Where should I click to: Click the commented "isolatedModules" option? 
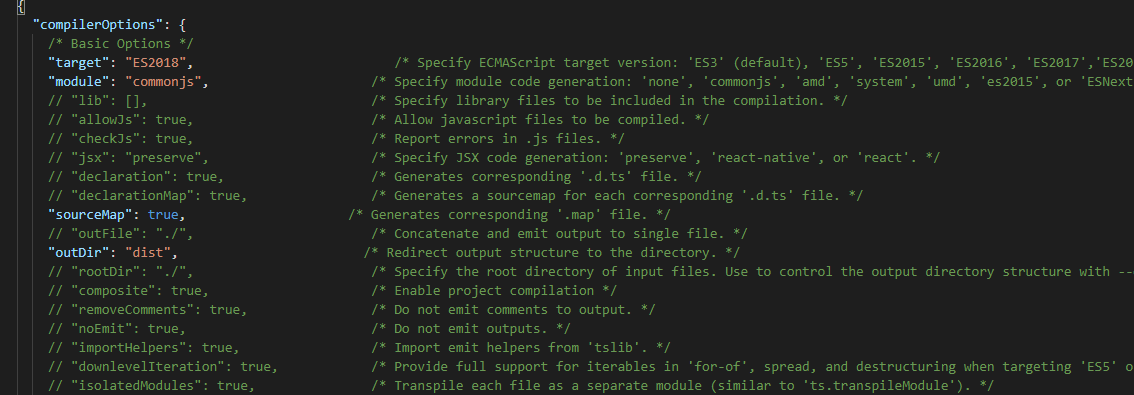click(152, 386)
